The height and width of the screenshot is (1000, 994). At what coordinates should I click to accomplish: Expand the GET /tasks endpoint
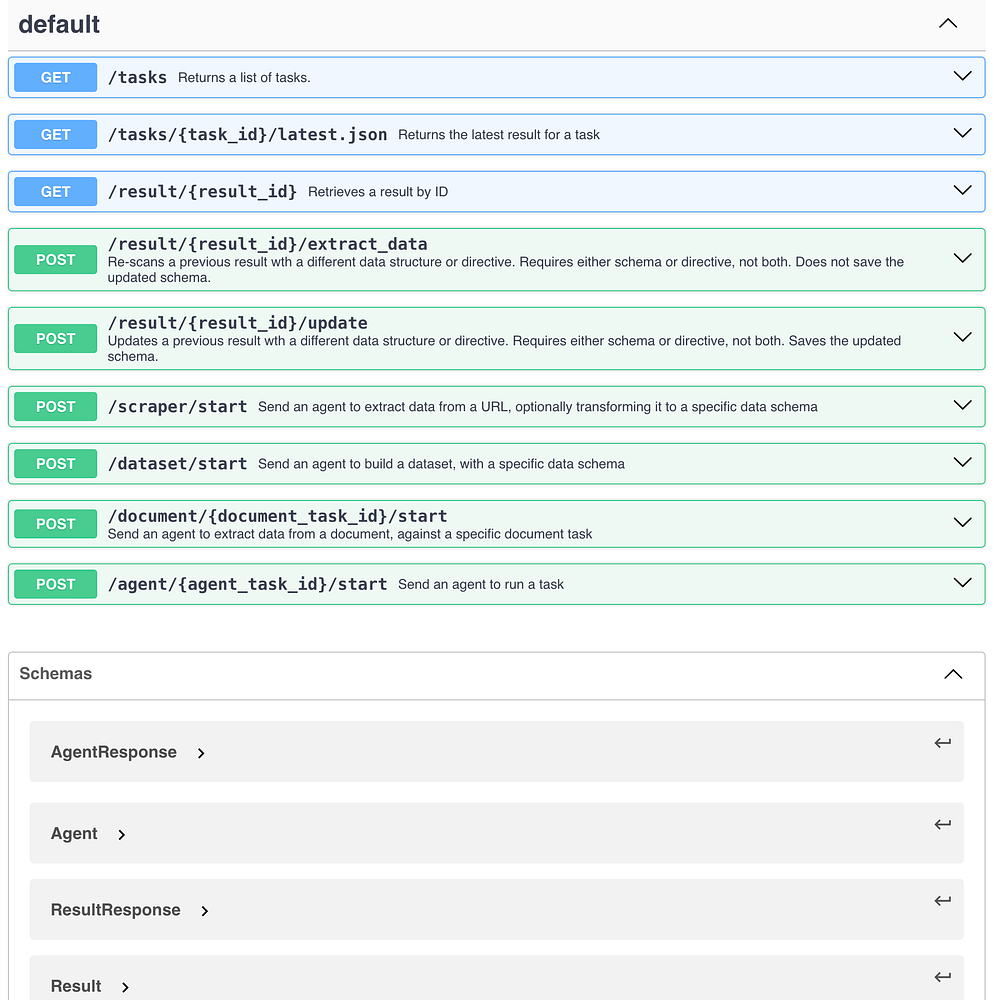pos(962,77)
